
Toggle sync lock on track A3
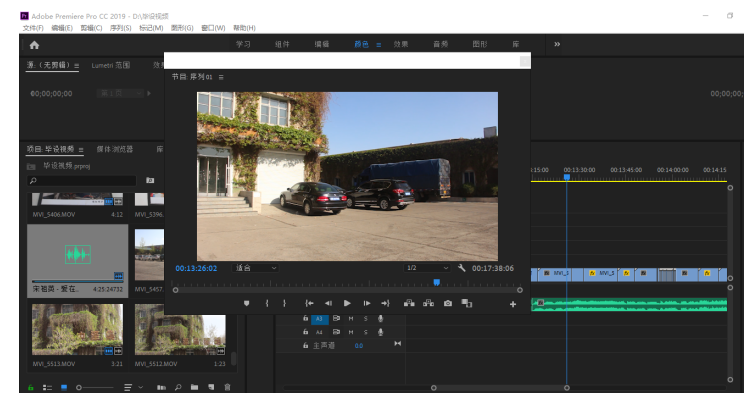point(337,318)
